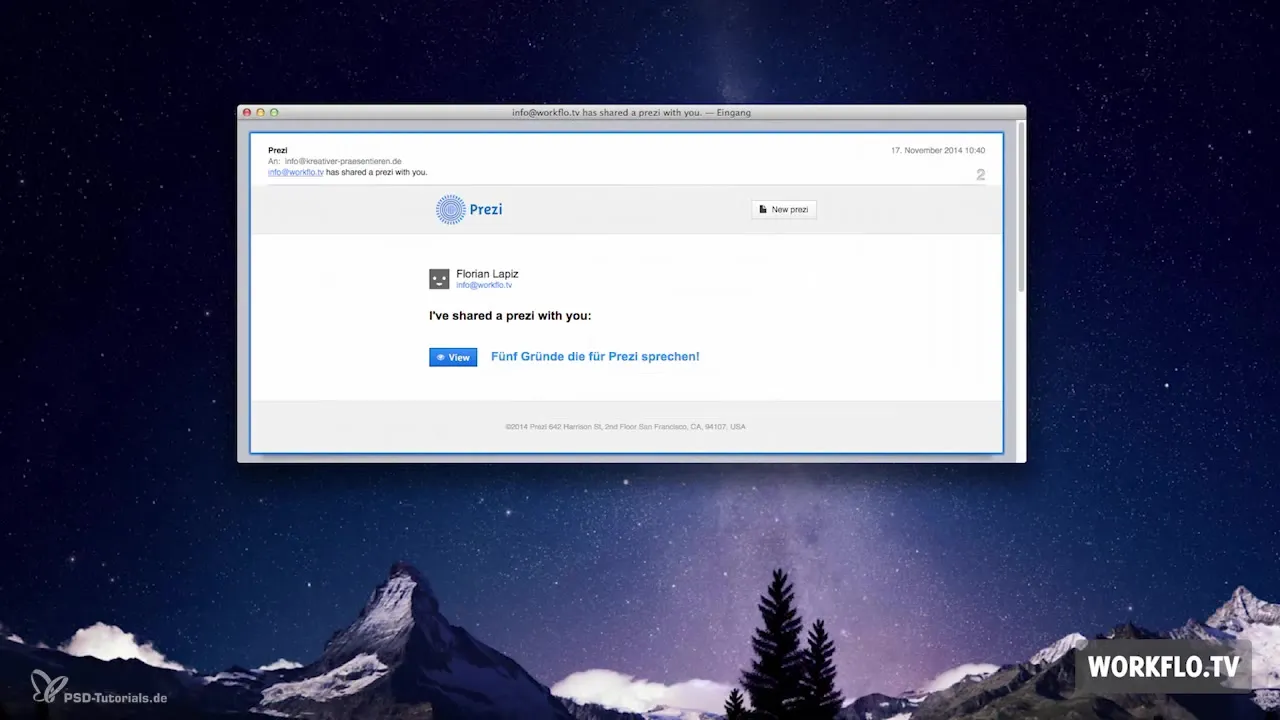Open the New prezi button

pos(784,209)
